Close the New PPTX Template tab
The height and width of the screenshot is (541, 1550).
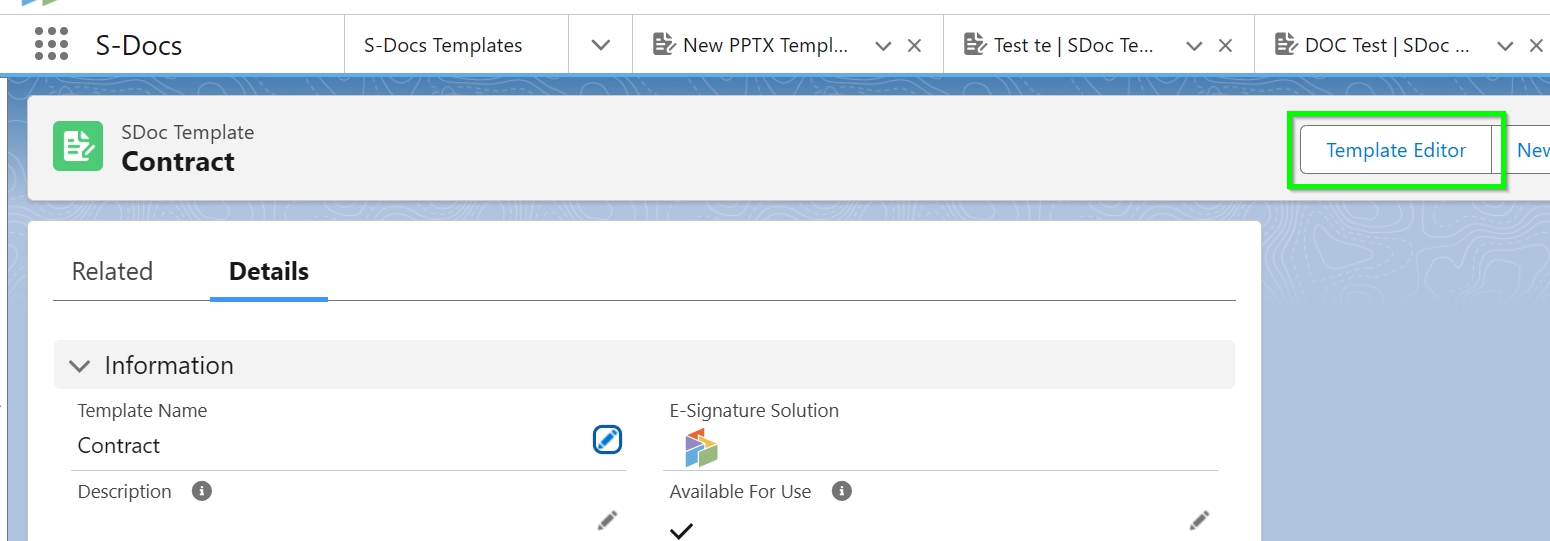point(913,45)
